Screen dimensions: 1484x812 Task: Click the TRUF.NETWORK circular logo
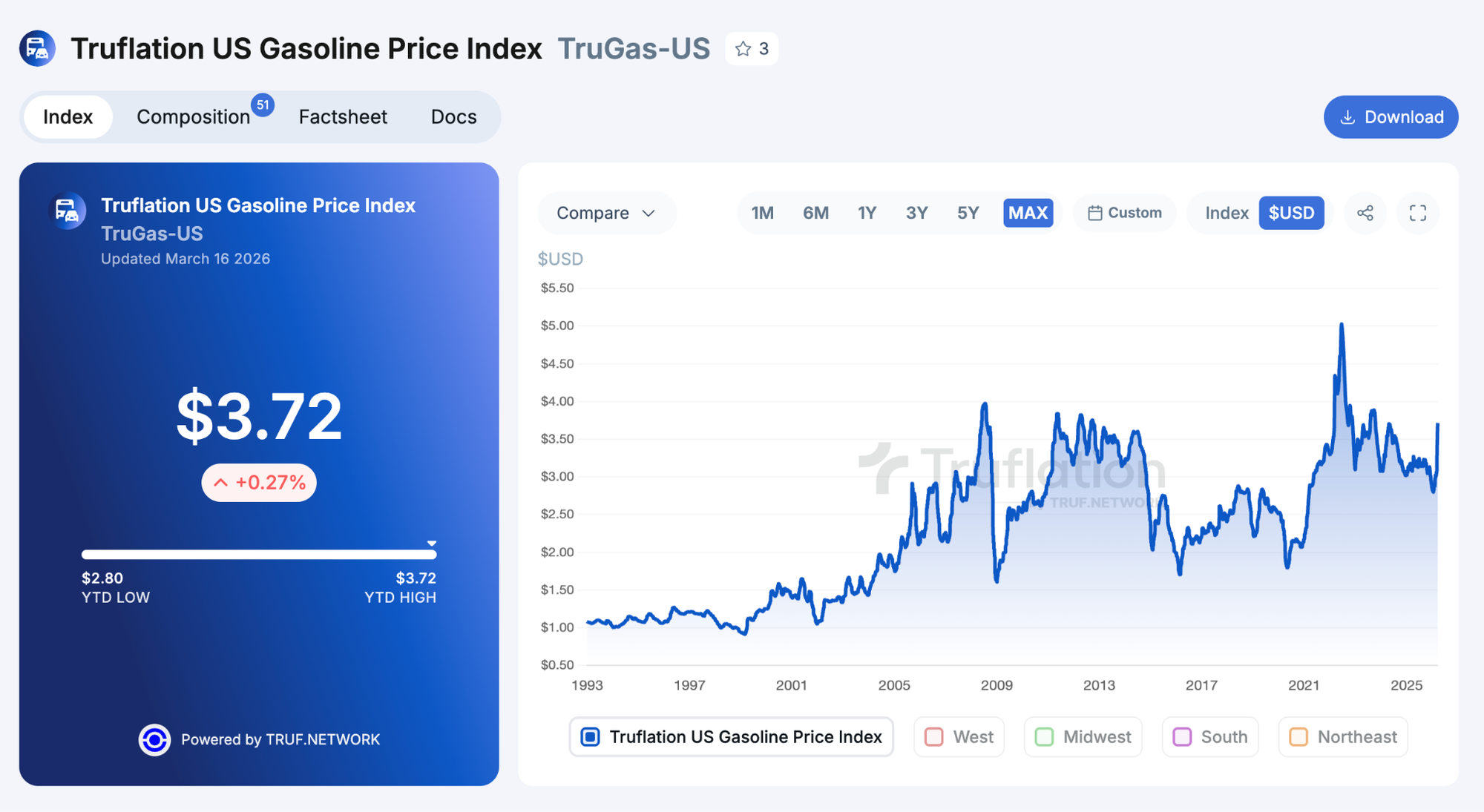154,739
